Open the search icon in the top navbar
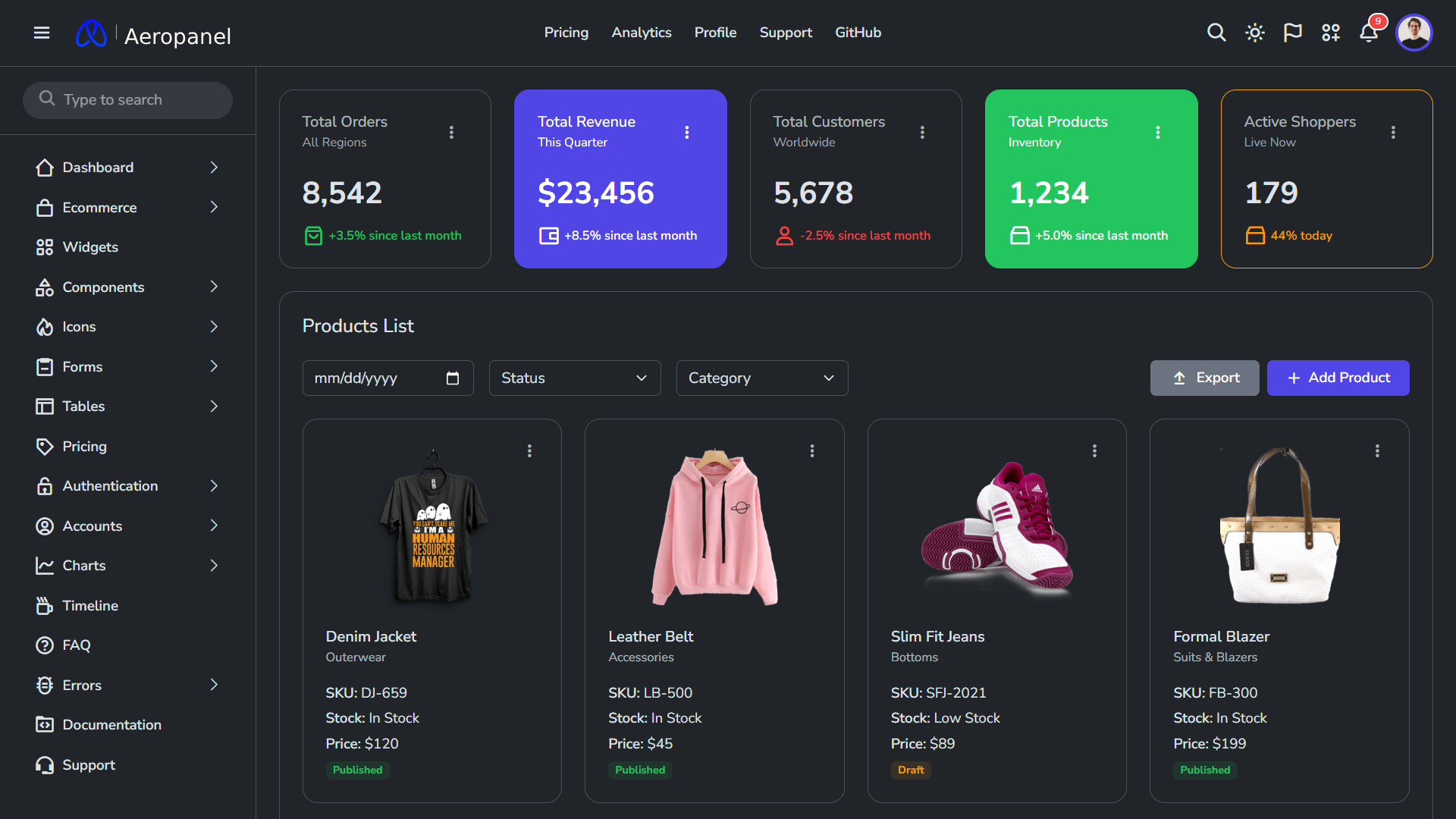 [1216, 33]
